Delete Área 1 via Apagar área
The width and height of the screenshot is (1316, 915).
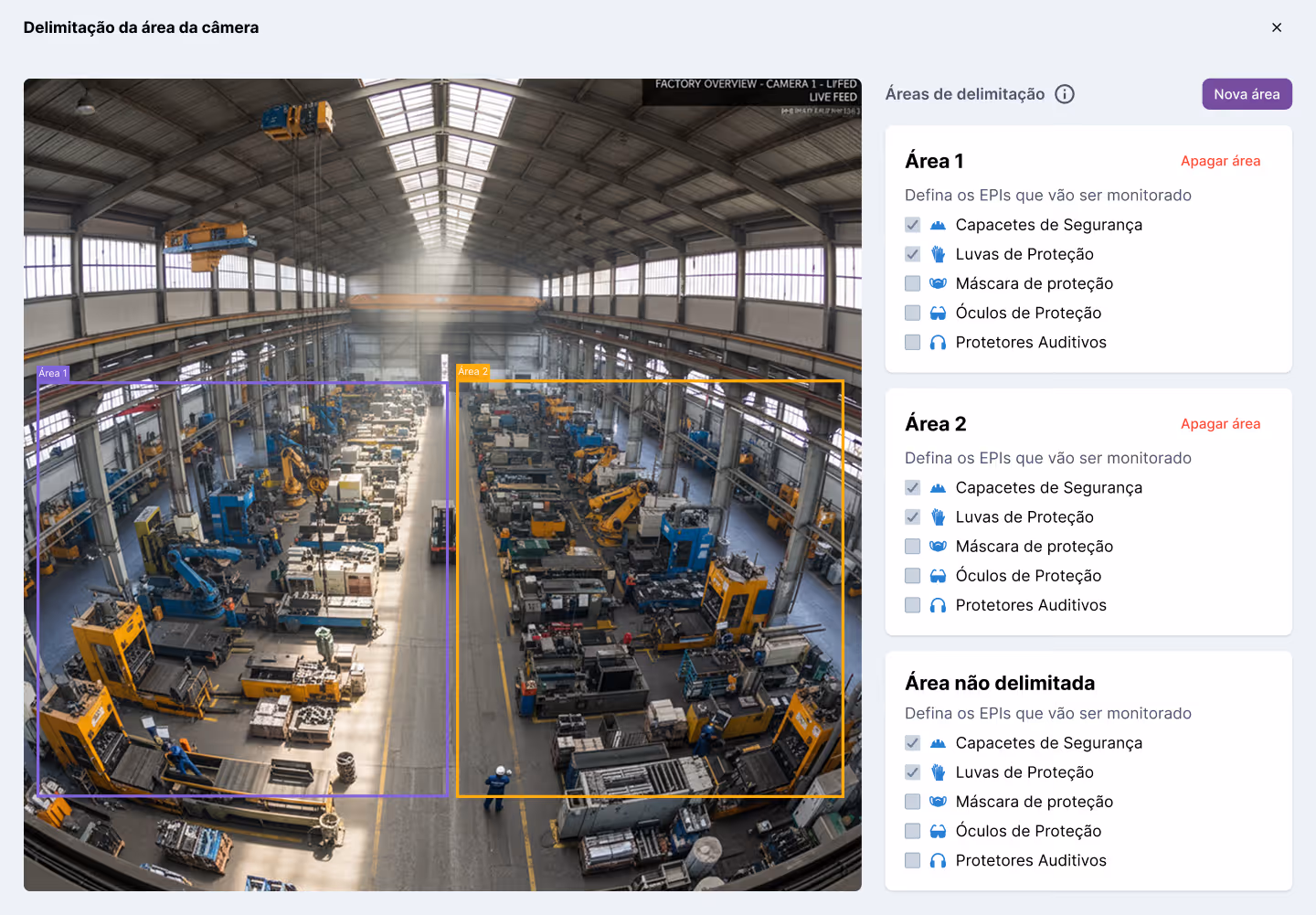click(x=1220, y=161)
